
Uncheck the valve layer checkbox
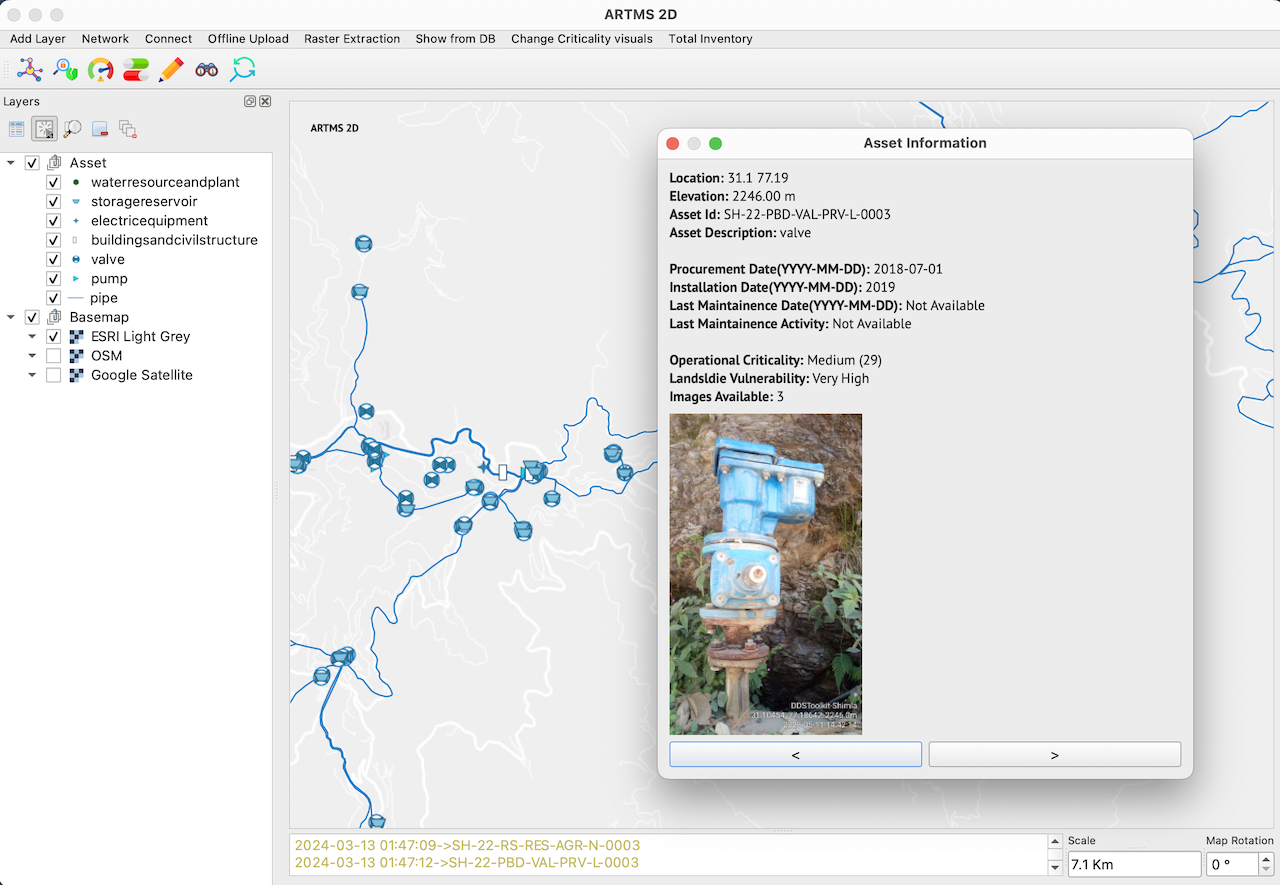(54, 260)
